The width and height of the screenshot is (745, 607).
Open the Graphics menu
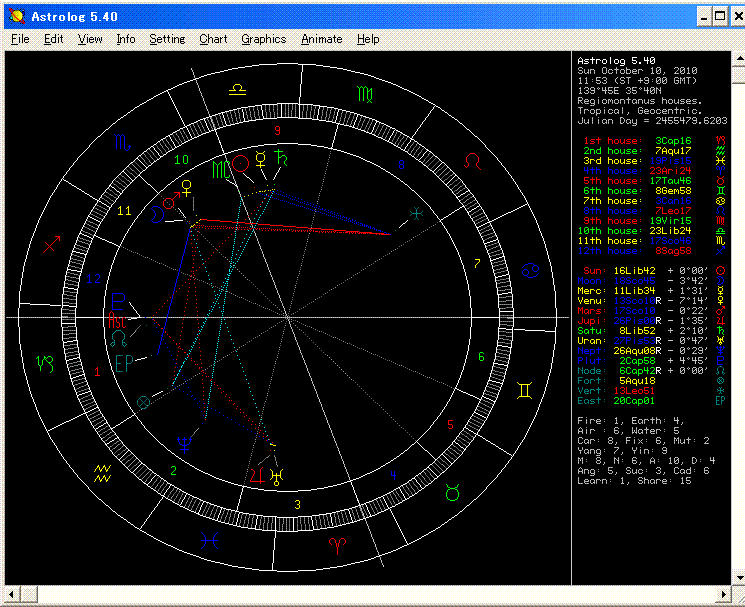[x=263, y=39]
